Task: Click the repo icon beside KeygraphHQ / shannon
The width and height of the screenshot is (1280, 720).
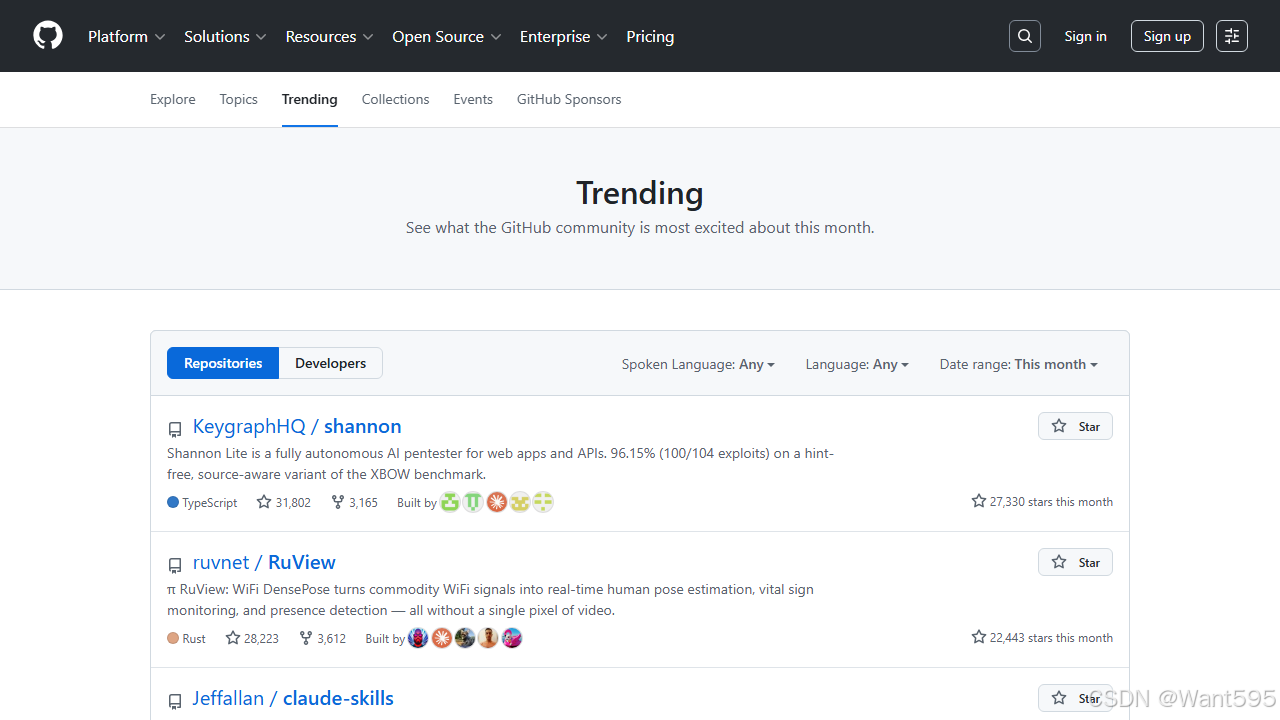Action: coord(175,429)
